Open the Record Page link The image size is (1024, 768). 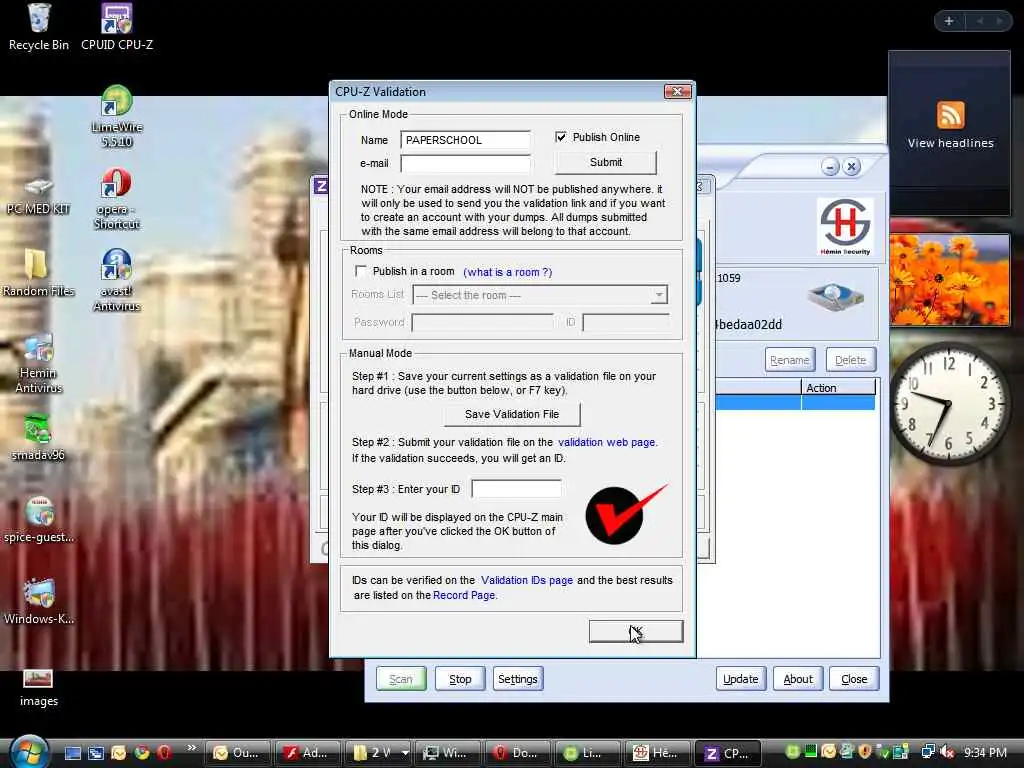point(464,595)
